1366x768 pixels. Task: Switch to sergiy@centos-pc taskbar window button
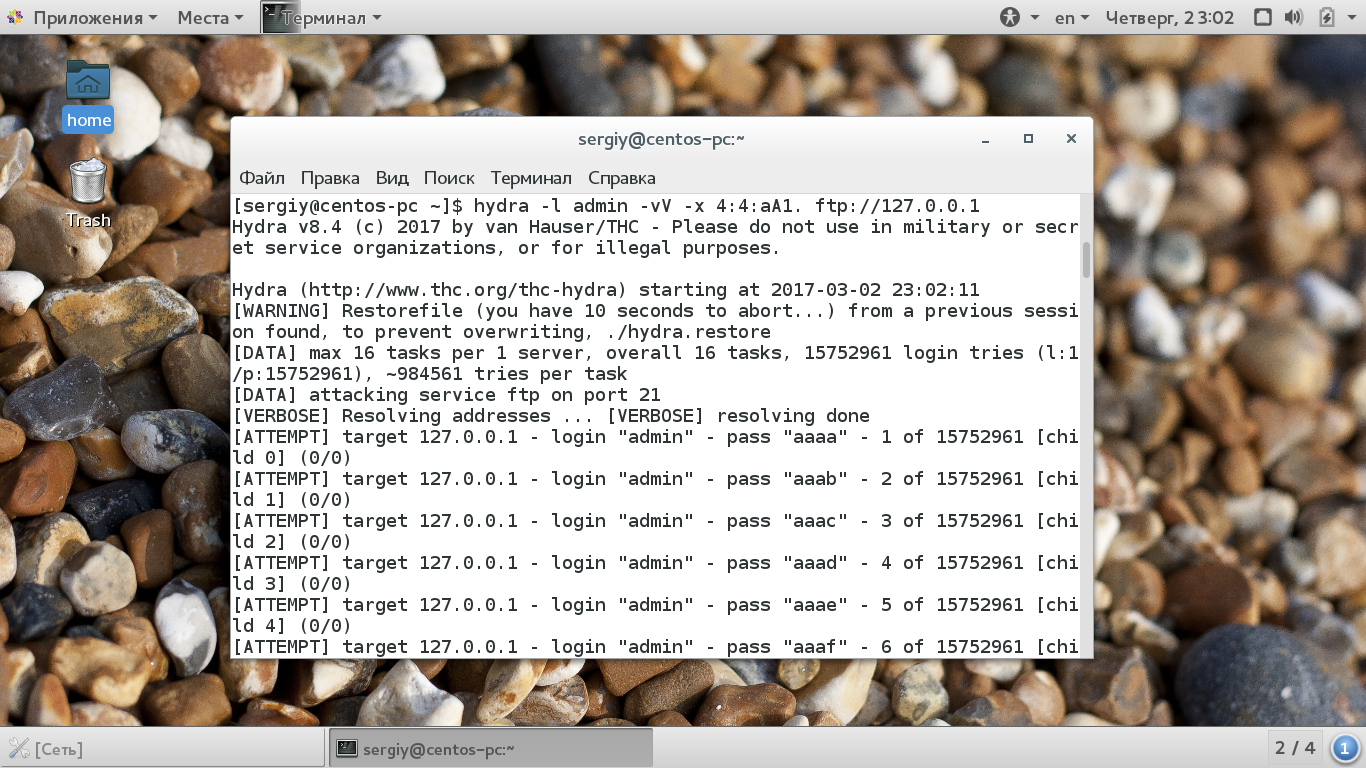click(490, 748)
